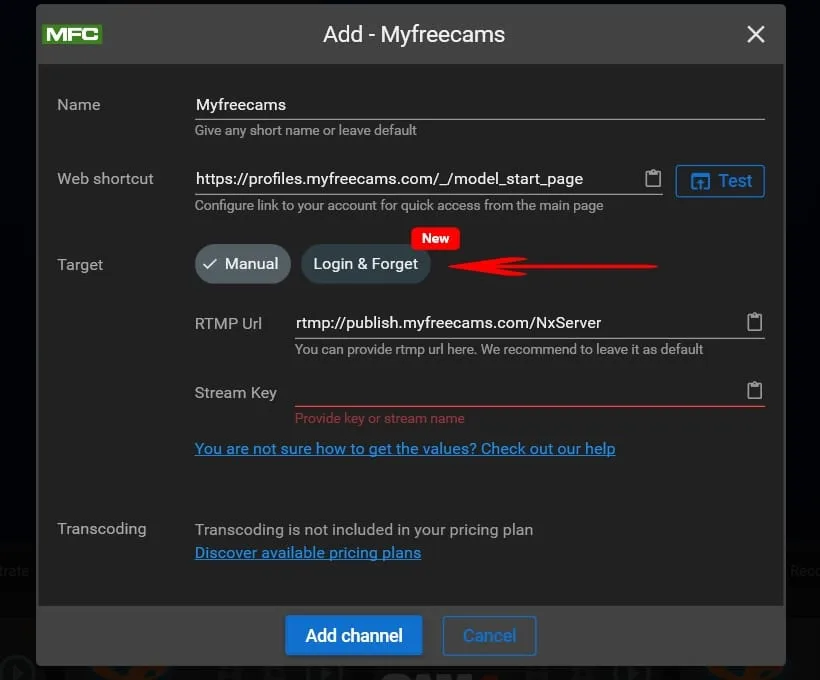The height and width of the screenshot is (680, 820).
Task: Click the Name label
Action: [x=78, y=105]
